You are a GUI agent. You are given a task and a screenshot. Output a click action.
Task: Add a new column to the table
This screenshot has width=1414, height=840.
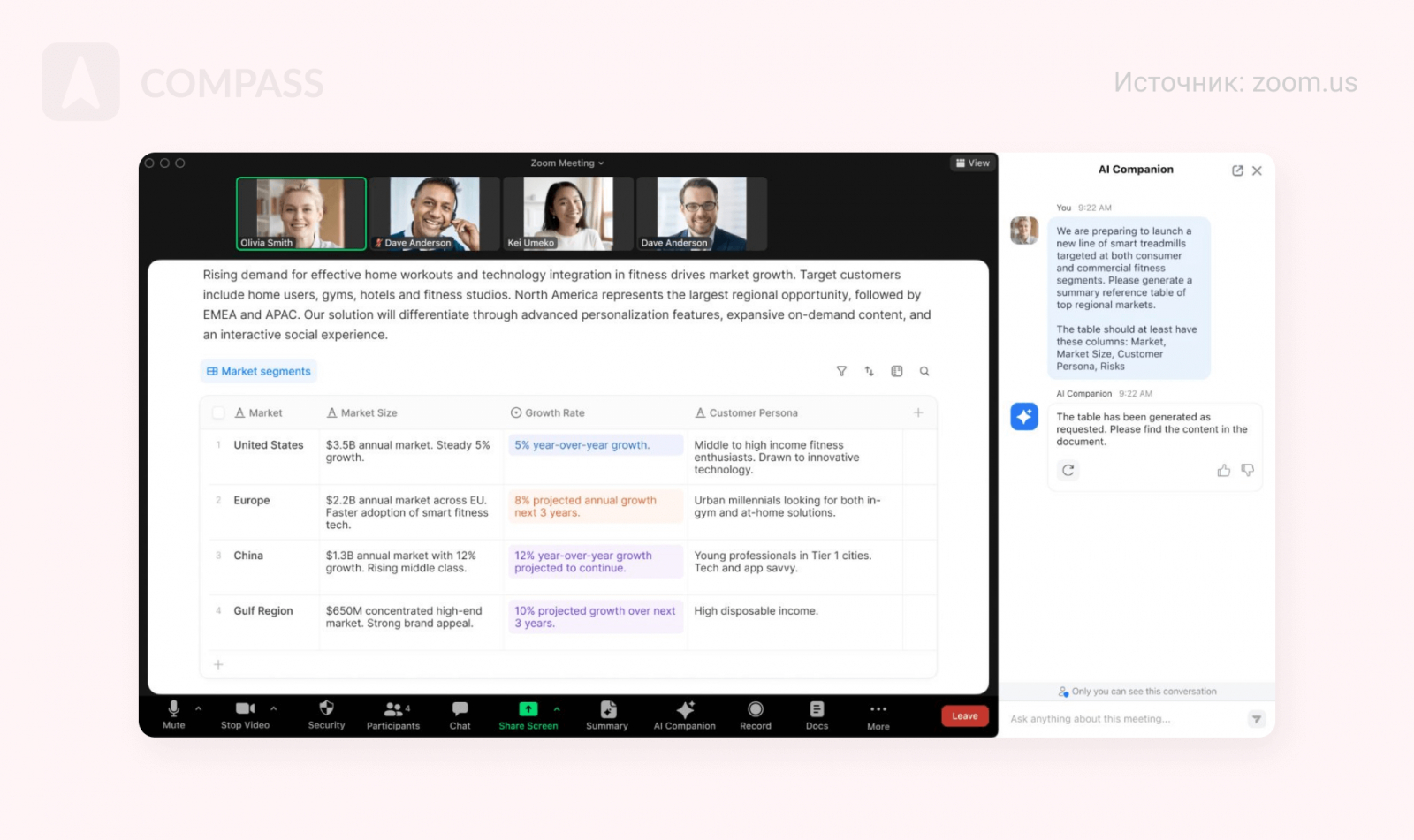click(x=918, y=412)
